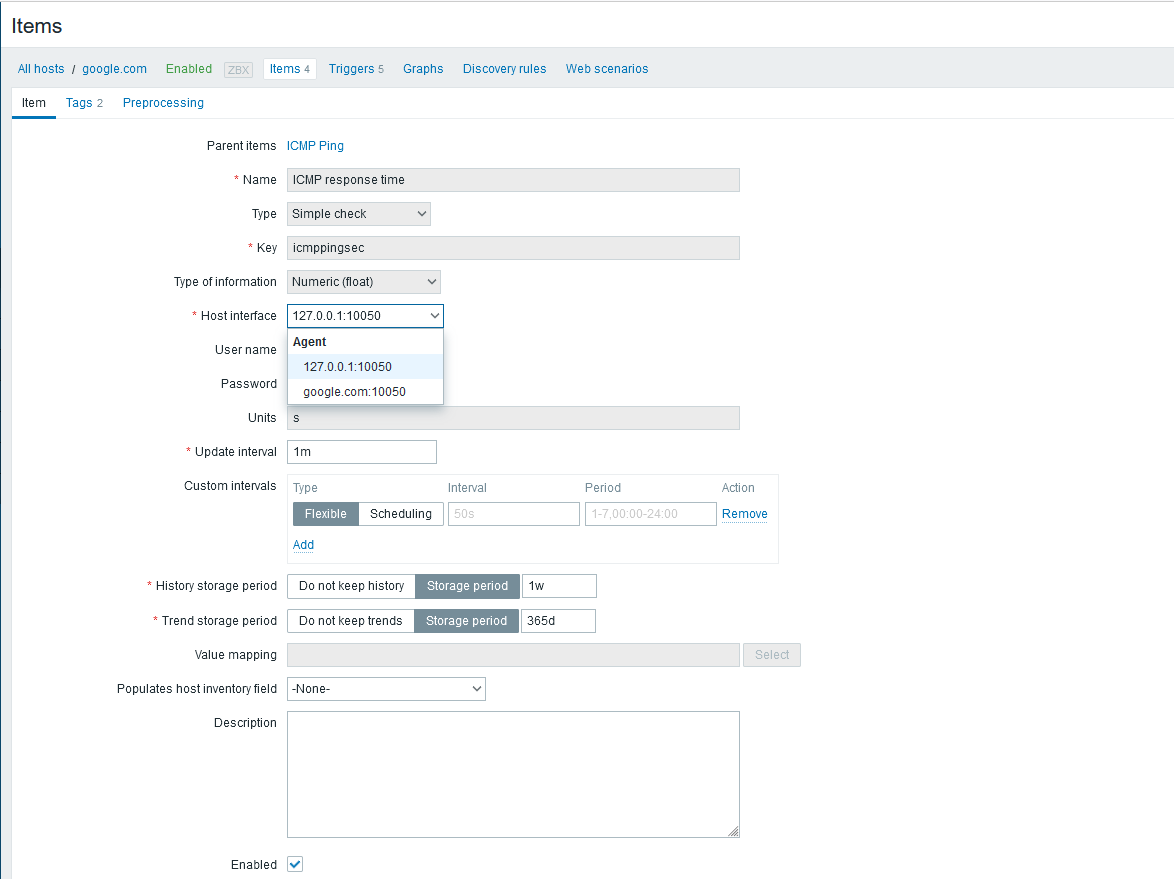Switch to the Tags tab

tap(84, 103)
